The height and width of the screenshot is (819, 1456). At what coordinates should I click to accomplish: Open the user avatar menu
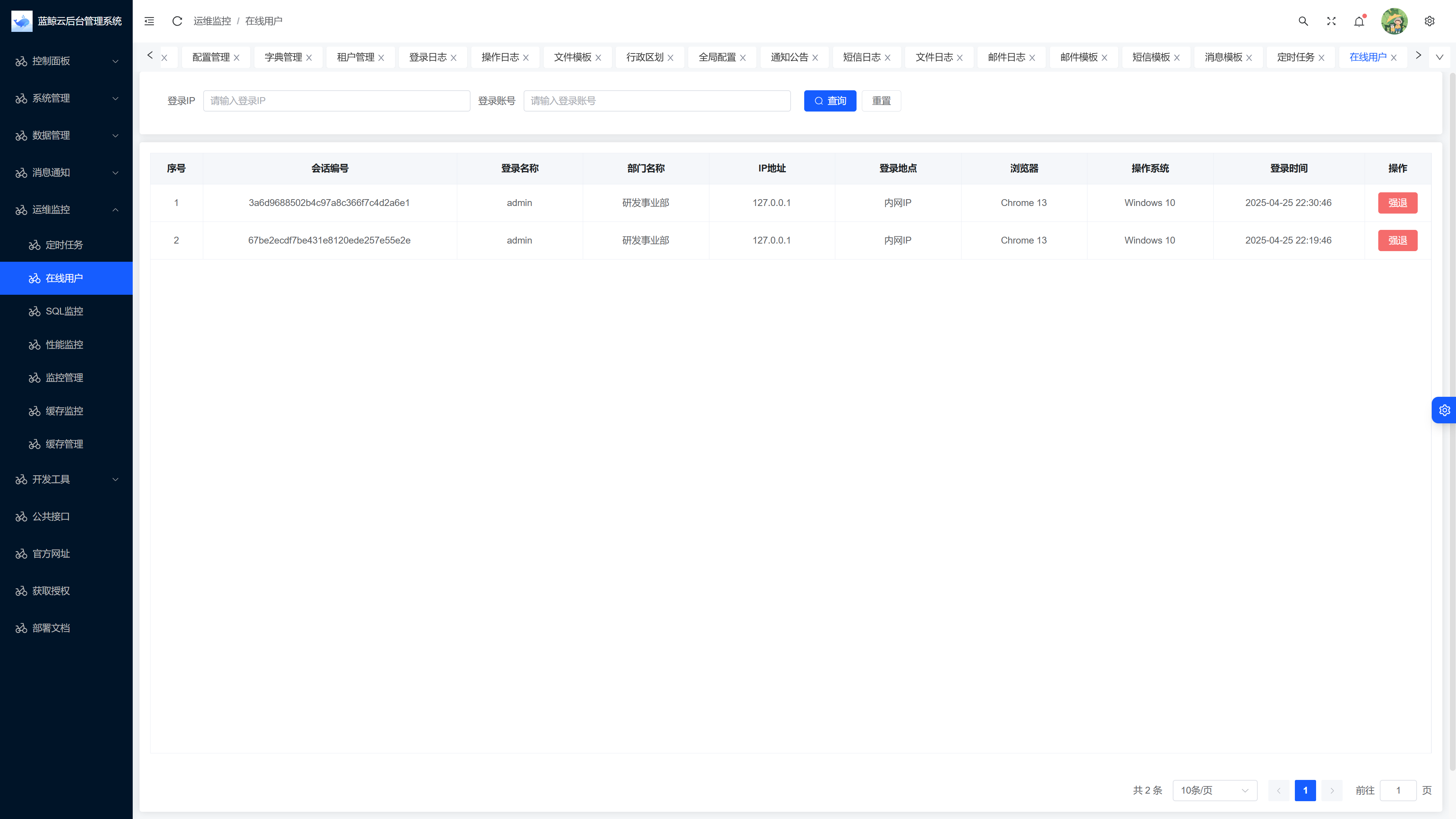click(x=1395, y=21)
